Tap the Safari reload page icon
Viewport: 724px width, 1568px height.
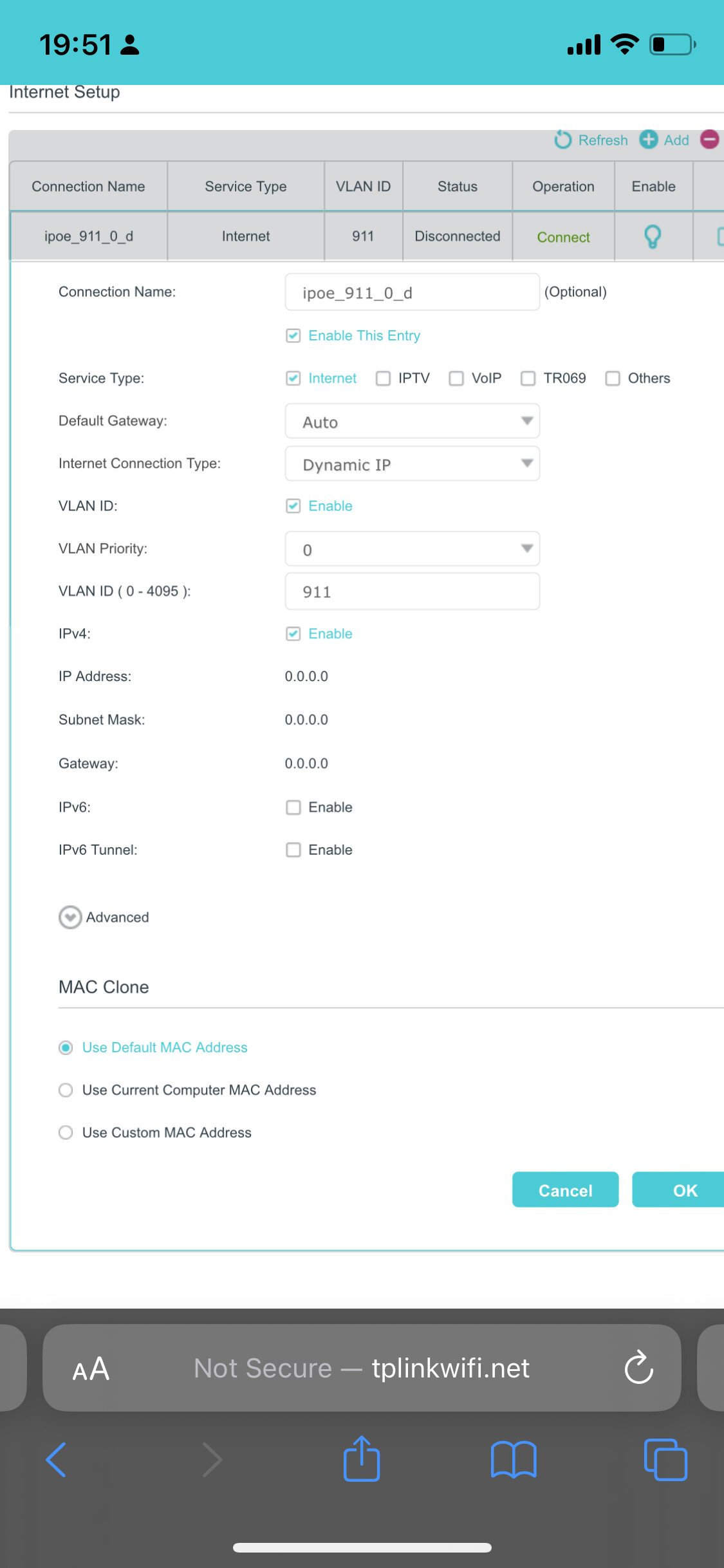(x=639, y=1367)
